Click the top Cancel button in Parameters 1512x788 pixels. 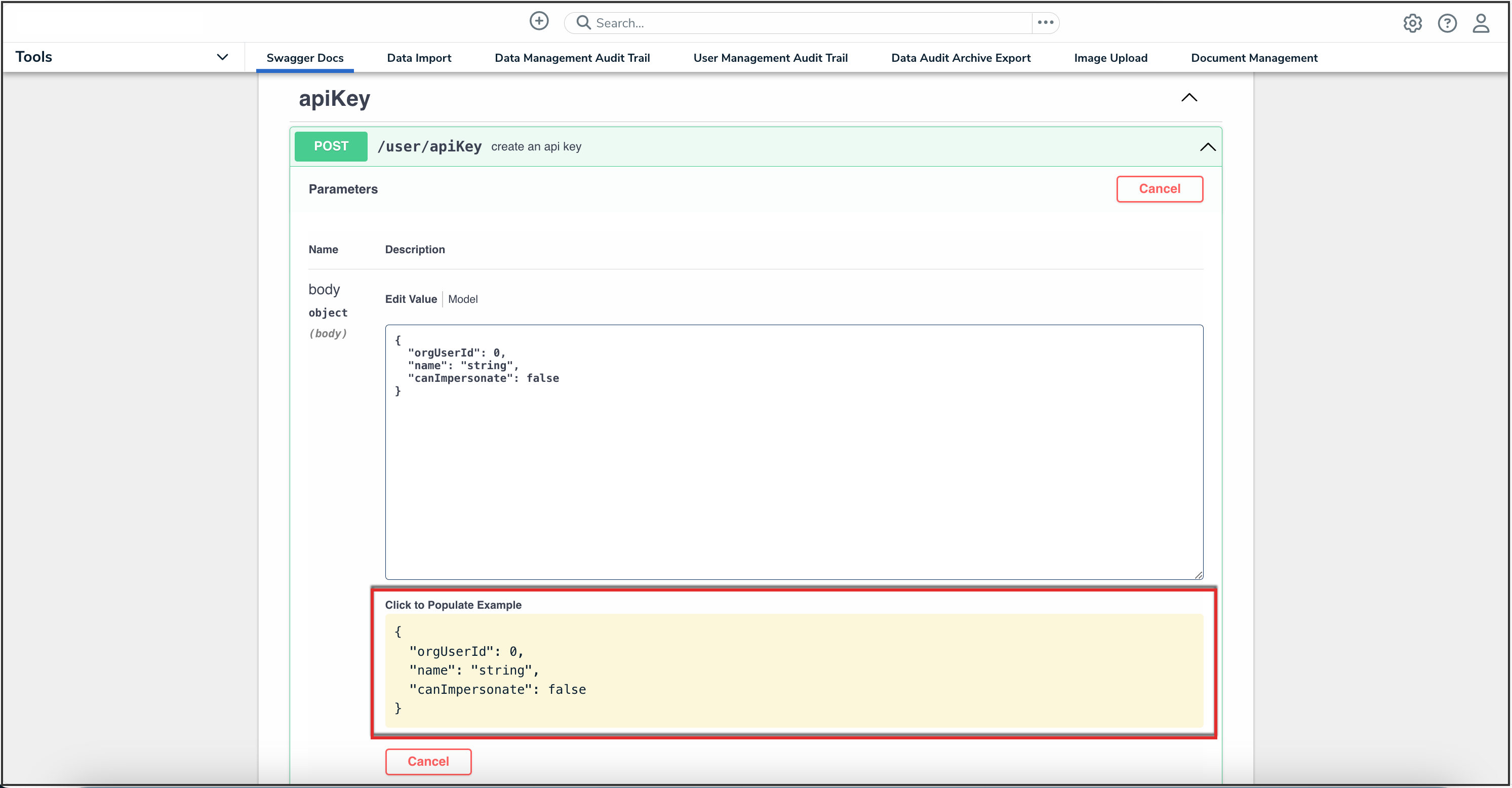1159,189
